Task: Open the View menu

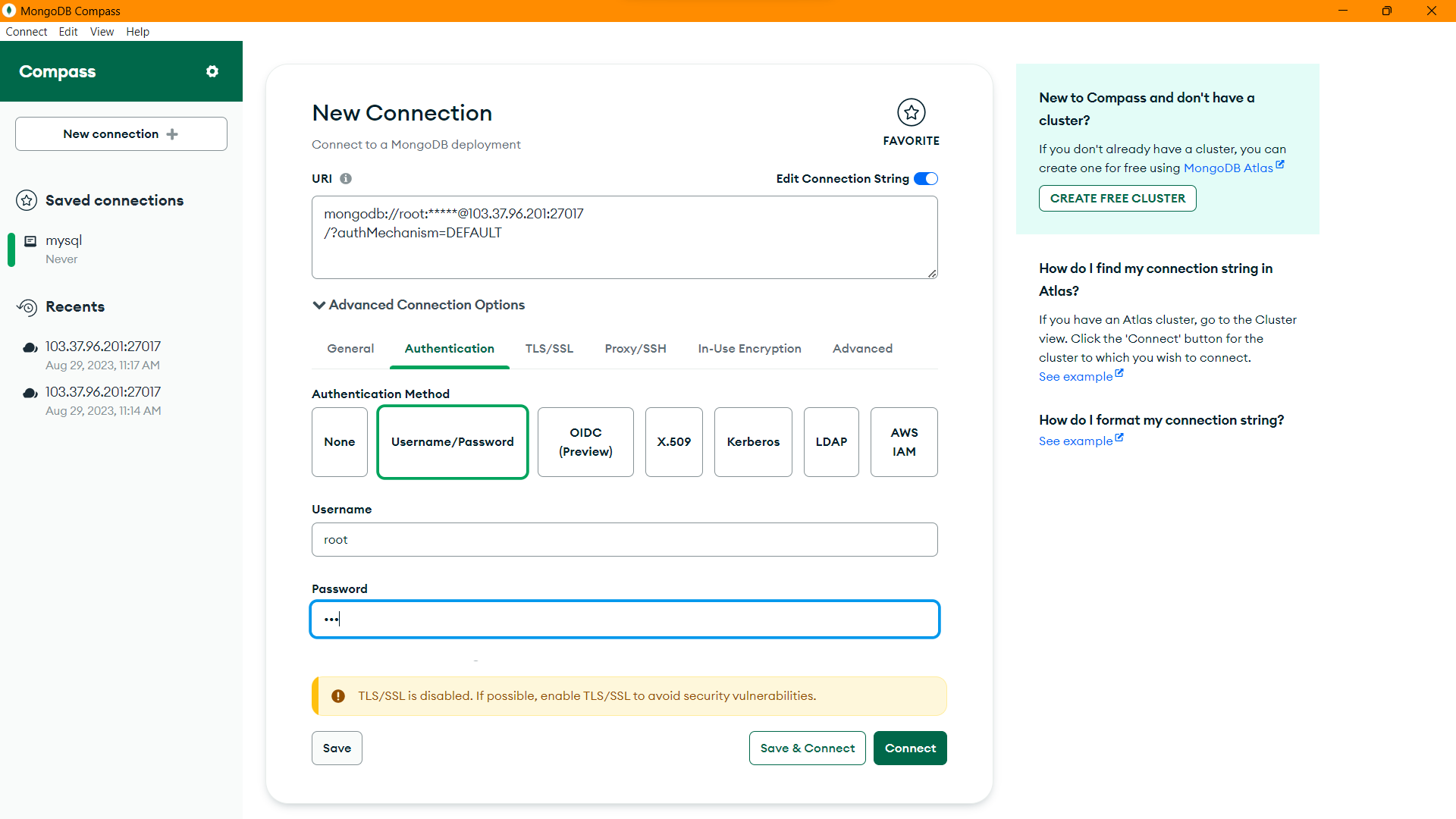Action: click(102, 32)
